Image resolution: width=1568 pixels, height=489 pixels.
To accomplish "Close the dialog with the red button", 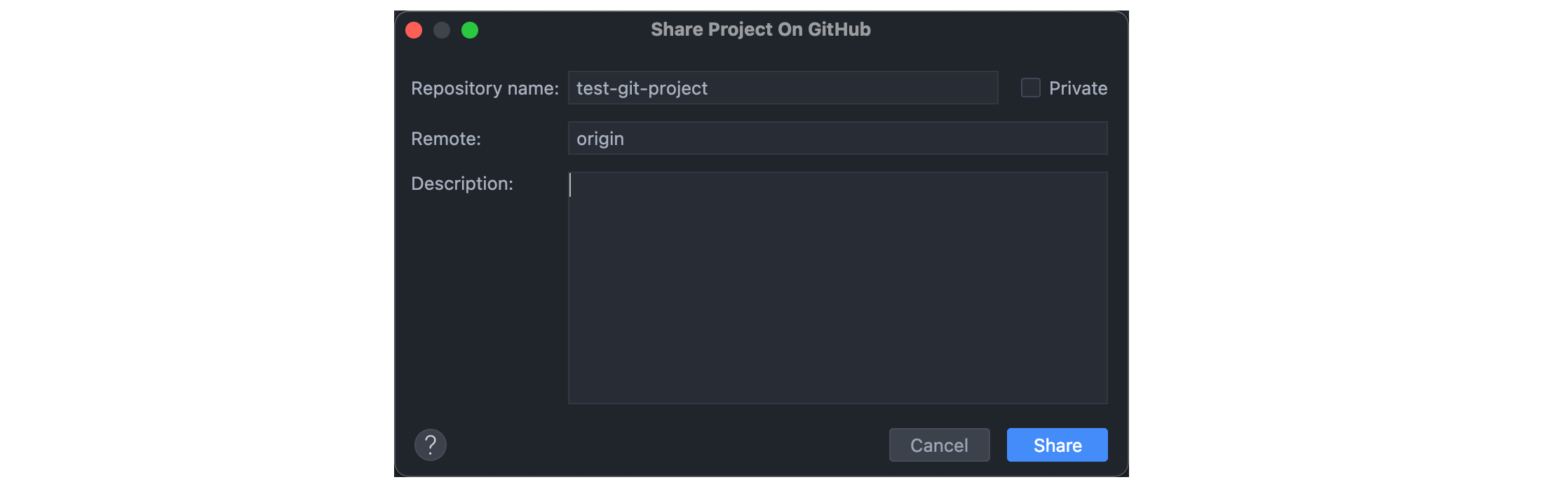I will click(414, 30).
